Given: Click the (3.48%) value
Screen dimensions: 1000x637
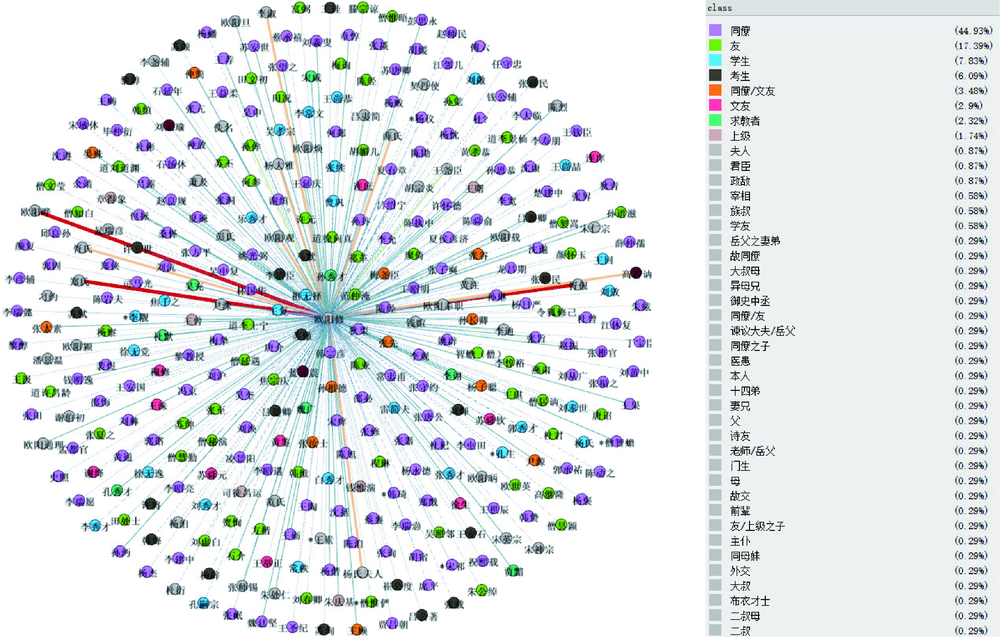Looking at the screenshot, I should point(973,91).
